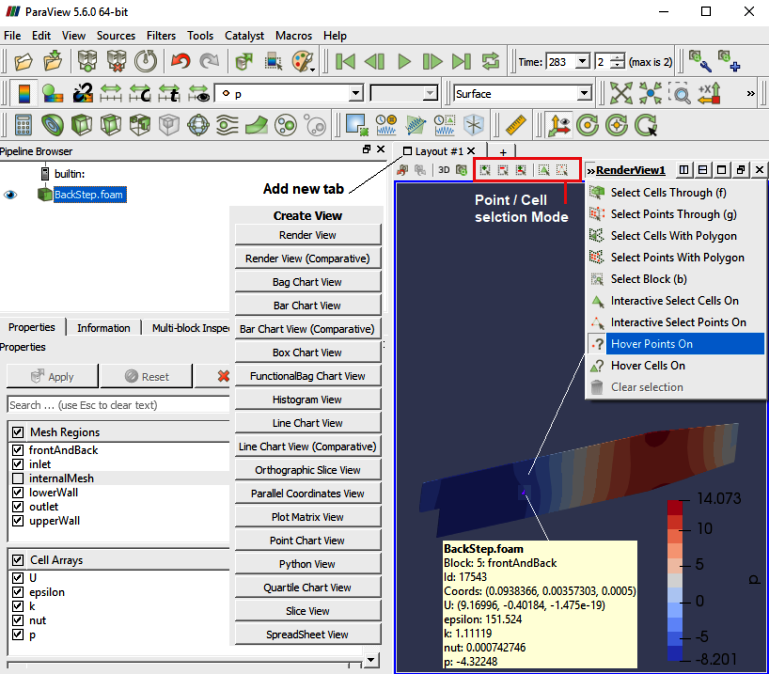Click properties panel scroll down arrow
Viewport: 769px width, 674px height.
371,660
